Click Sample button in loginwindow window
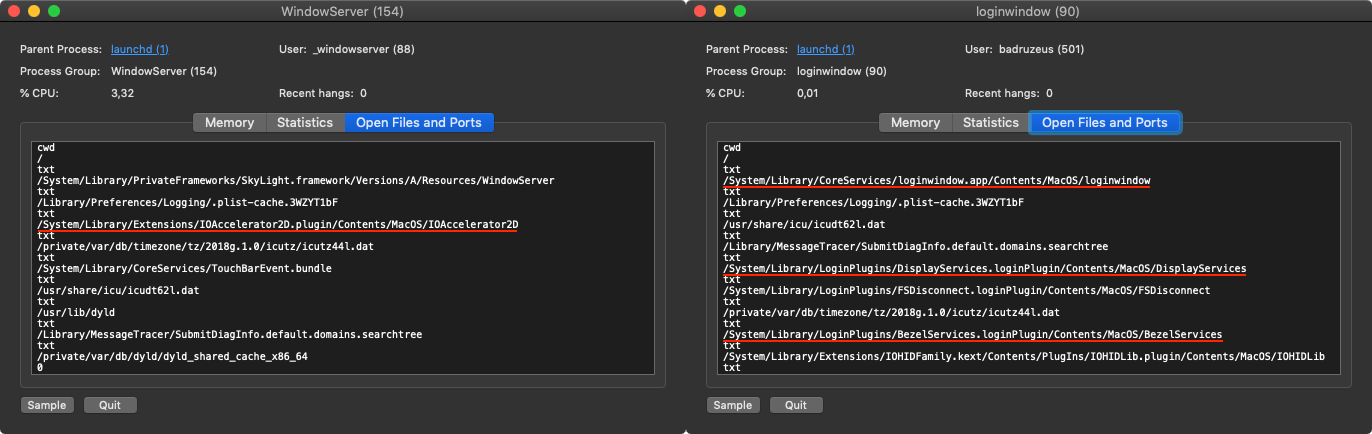 [733, 405]
